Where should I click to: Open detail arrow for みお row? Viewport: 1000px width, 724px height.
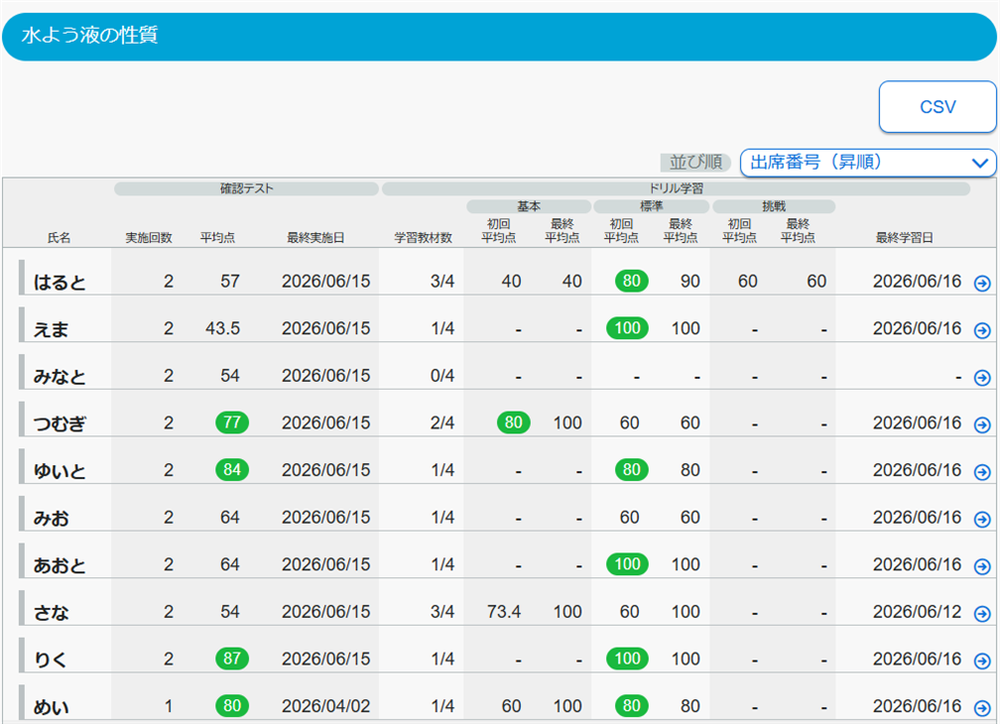(982, 519)
